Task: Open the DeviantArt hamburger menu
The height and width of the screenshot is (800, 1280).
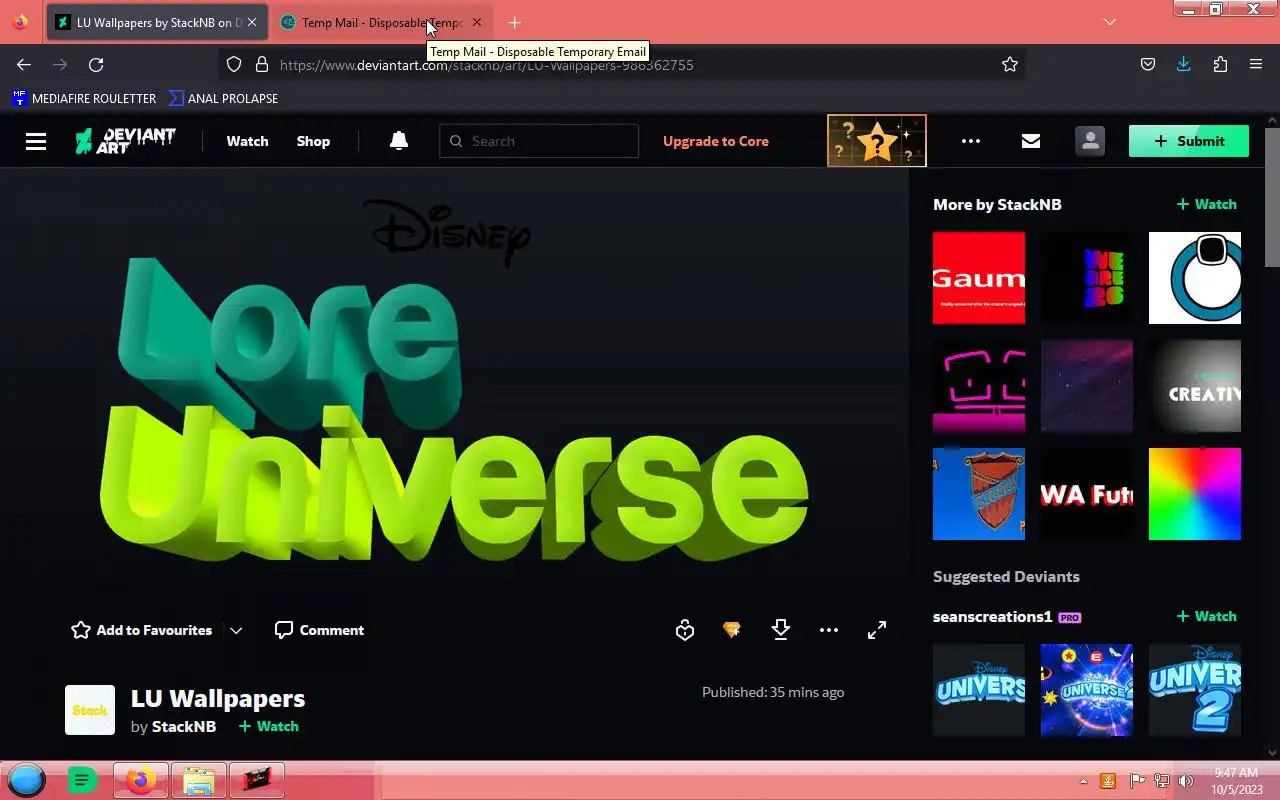Action: tap(36, 141)
